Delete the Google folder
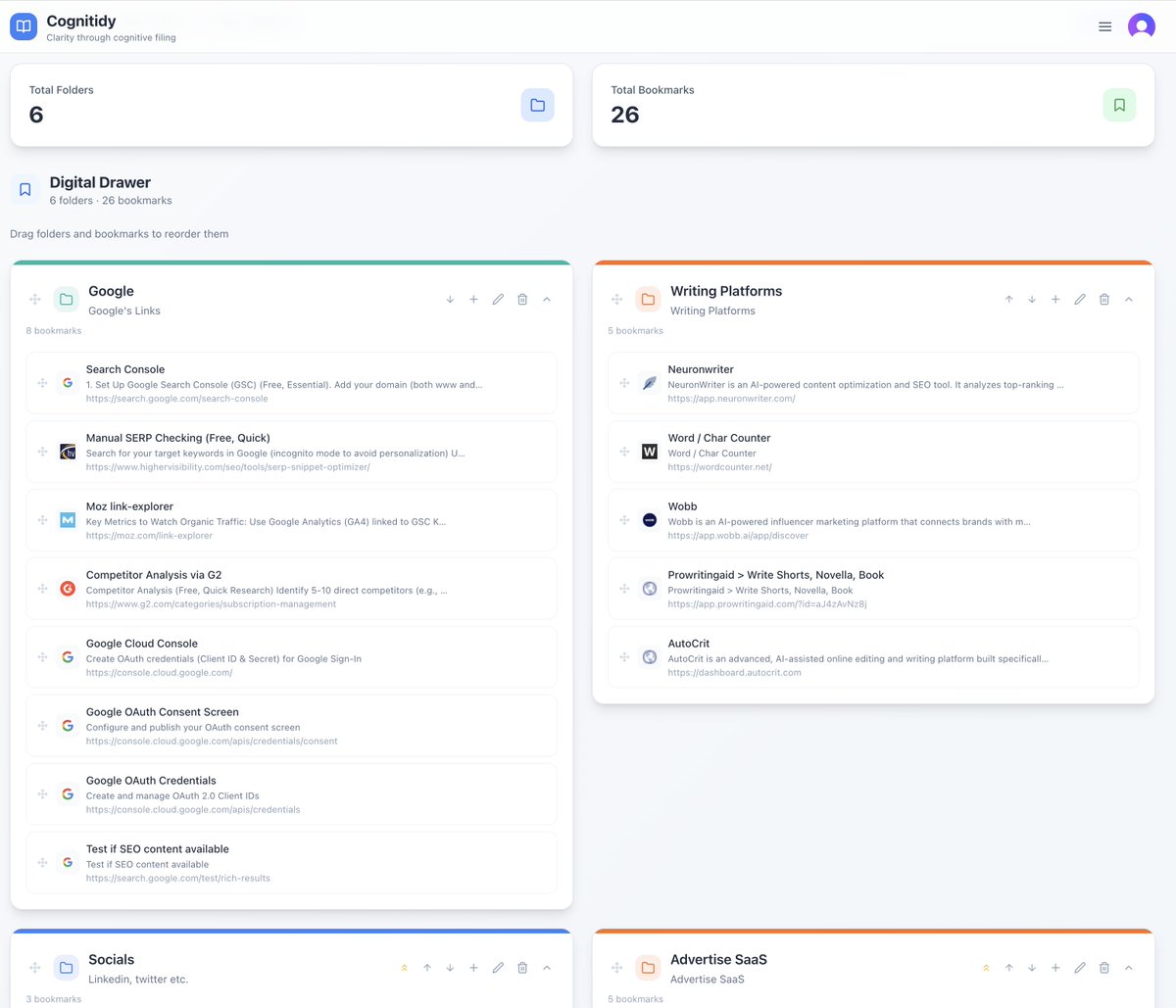The height and width of the screenshot is (1008, 1176). [x=522, y=300]
